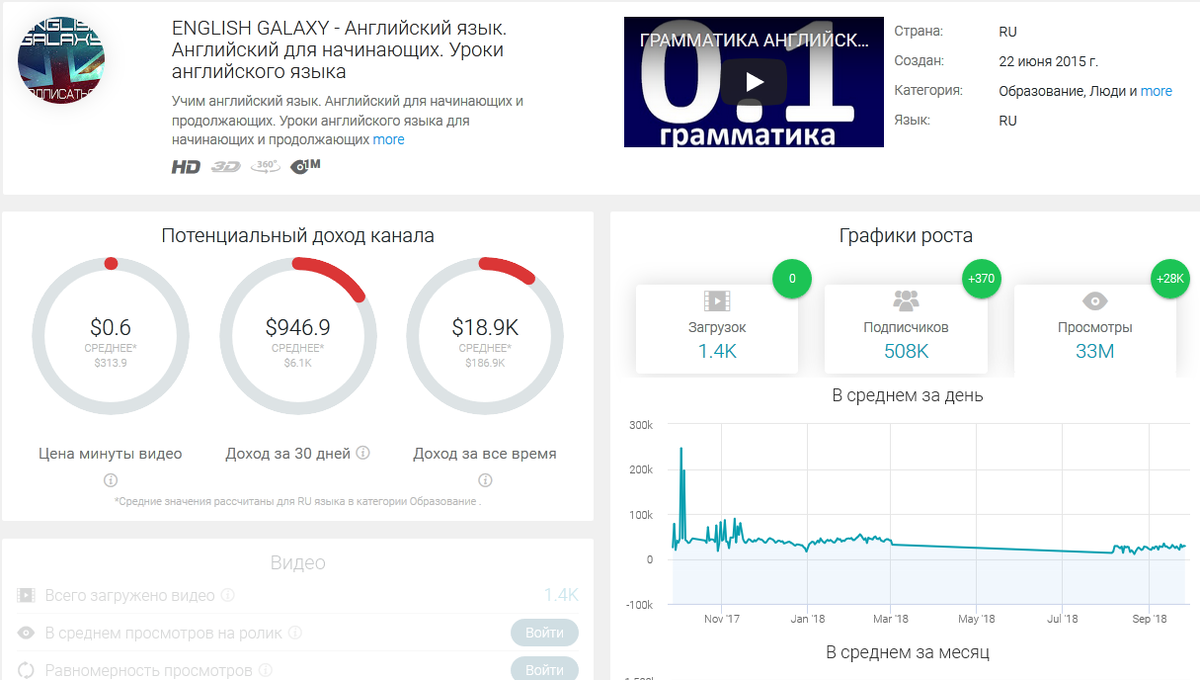Click the green 0 badge
1200x680 pixels.
pyautogui.click(x=792, y=278)
